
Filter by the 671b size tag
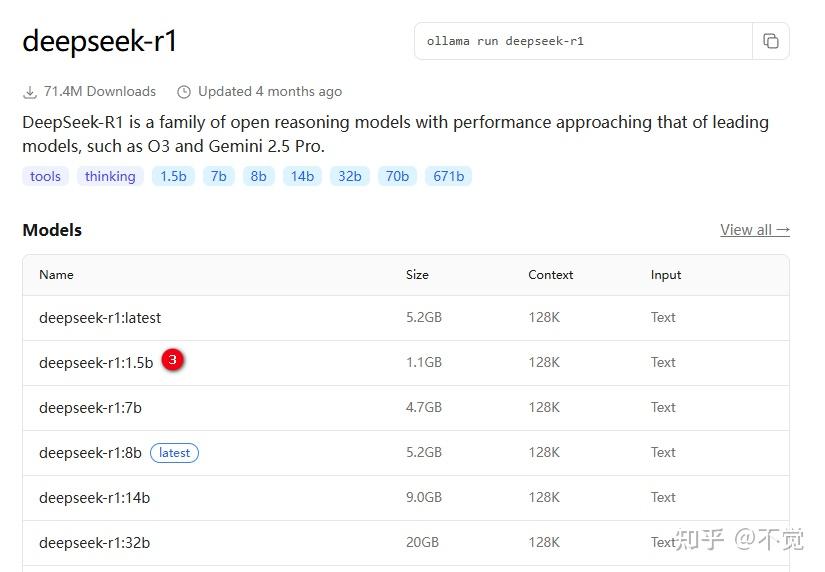pyautogui.click(x=448, y=177)
